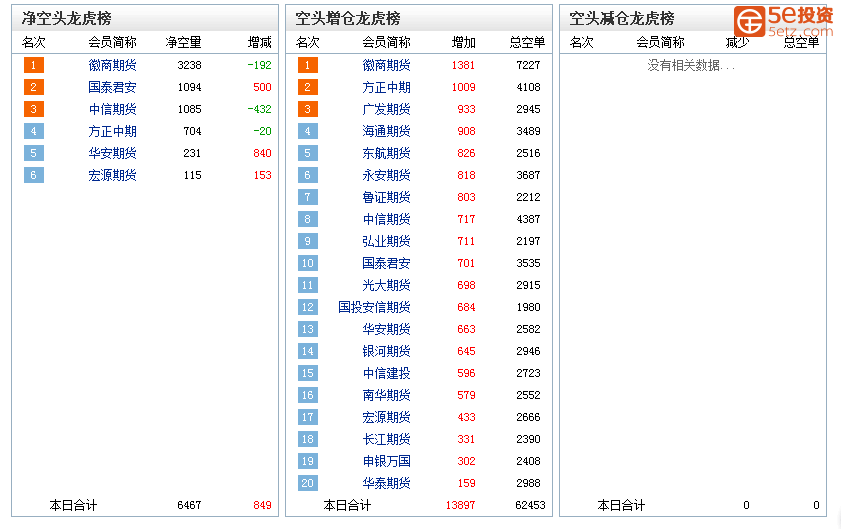The image size is (841, 529).
Task: Click the increase value 1009
Action: (x=463, y=87)
